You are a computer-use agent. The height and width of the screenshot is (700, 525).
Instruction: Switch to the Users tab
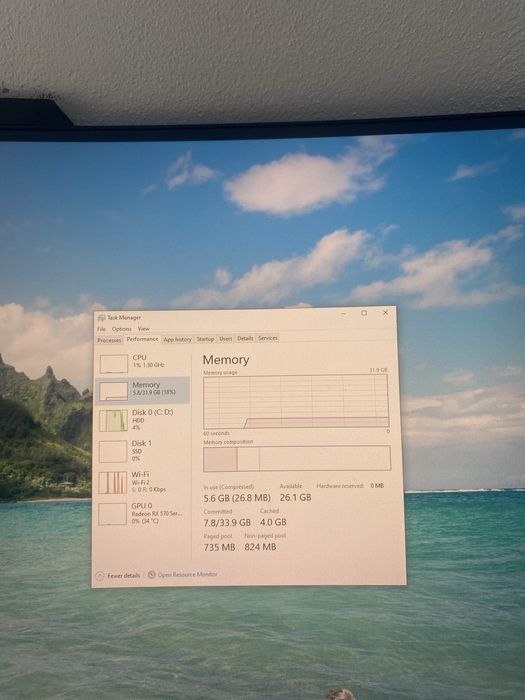225,338
